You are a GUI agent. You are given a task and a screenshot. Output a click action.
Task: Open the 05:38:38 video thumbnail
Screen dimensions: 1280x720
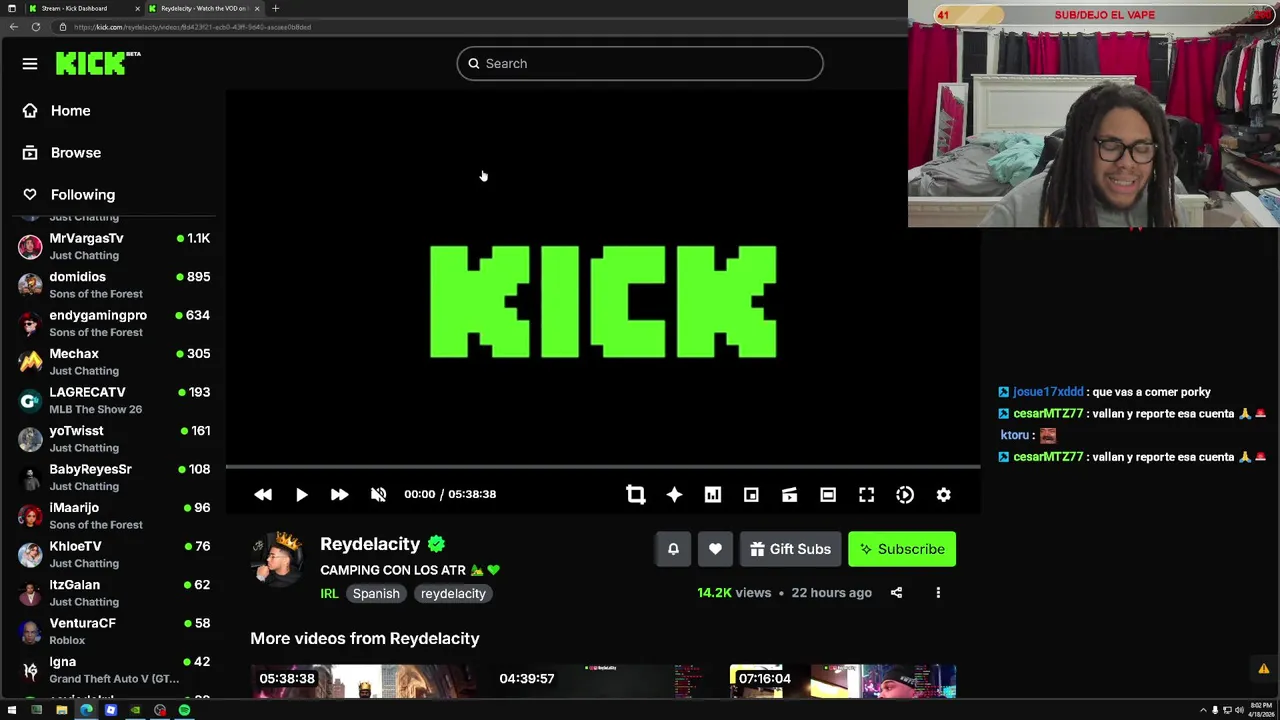pyautogui.click(x=363, y=681)
